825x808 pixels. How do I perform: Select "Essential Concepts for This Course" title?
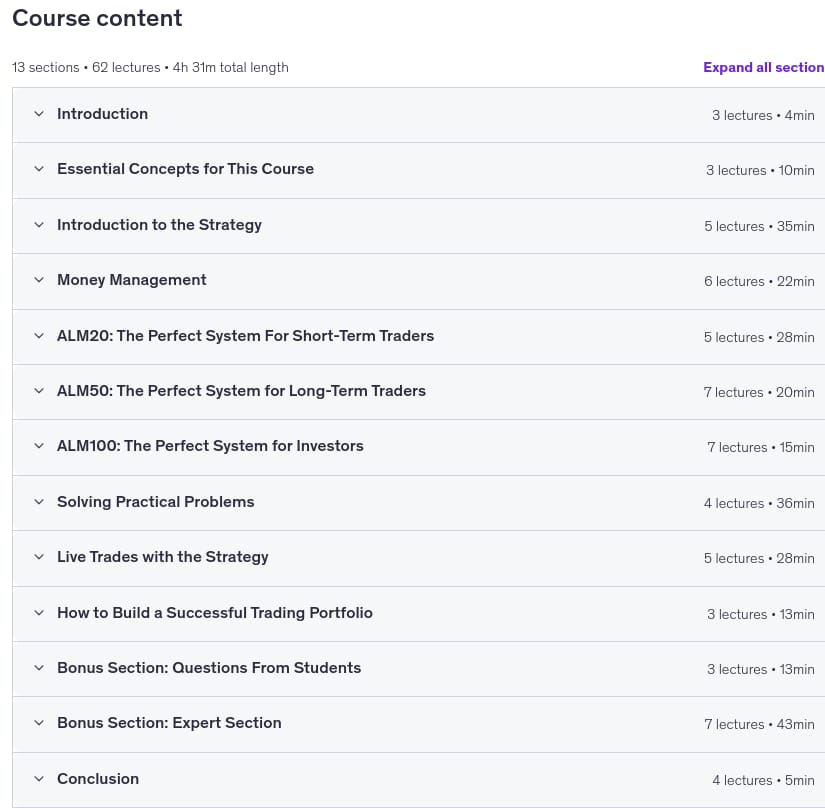(x=185, y=169)
